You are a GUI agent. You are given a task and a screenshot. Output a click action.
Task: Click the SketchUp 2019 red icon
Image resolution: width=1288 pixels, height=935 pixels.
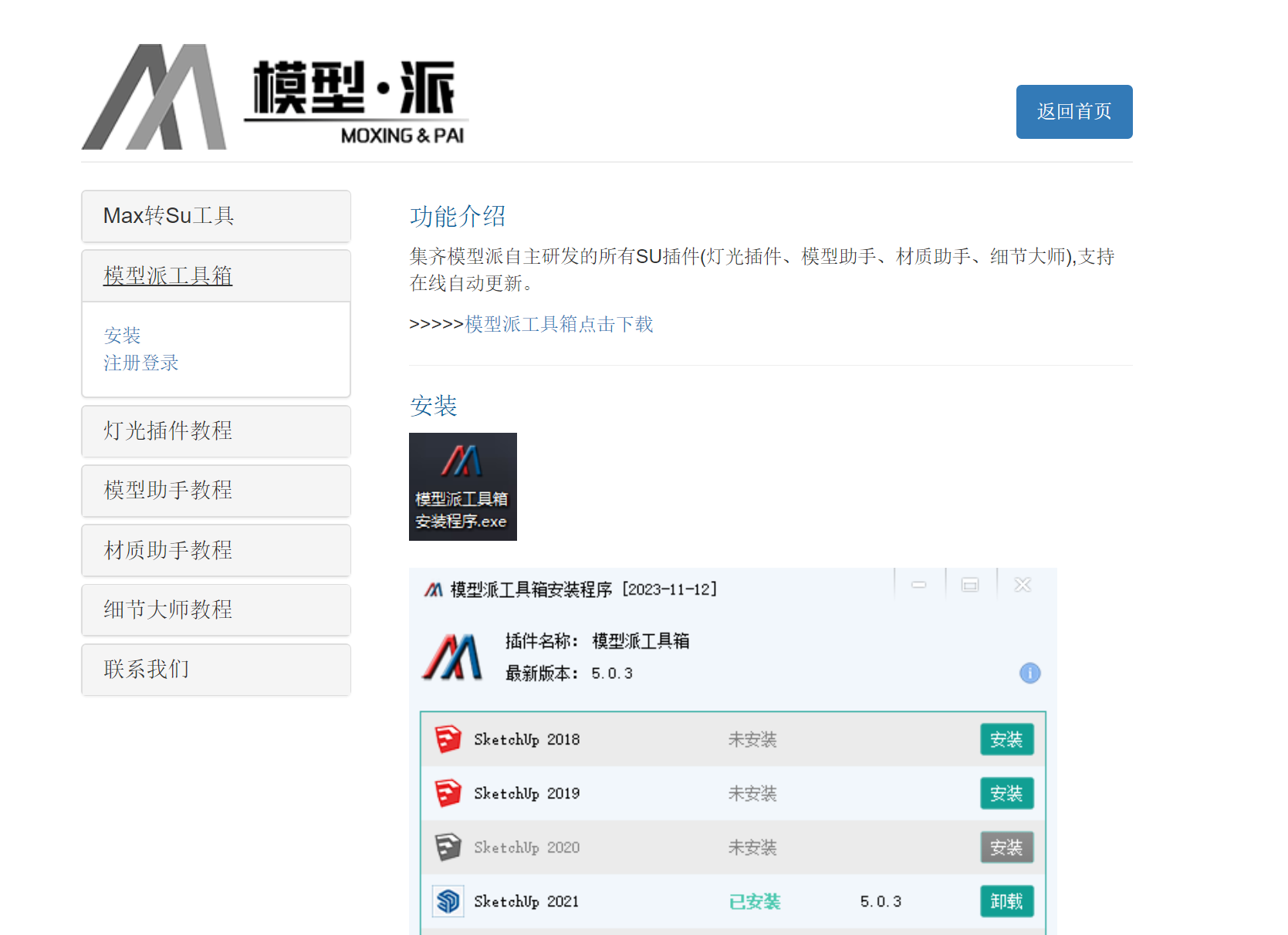point(448,793)
